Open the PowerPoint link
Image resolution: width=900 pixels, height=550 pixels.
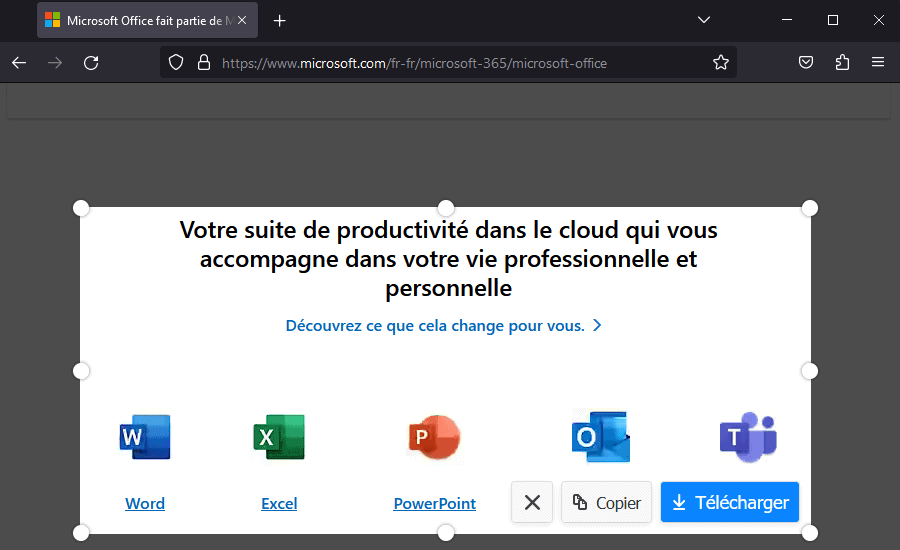point(435,503)
